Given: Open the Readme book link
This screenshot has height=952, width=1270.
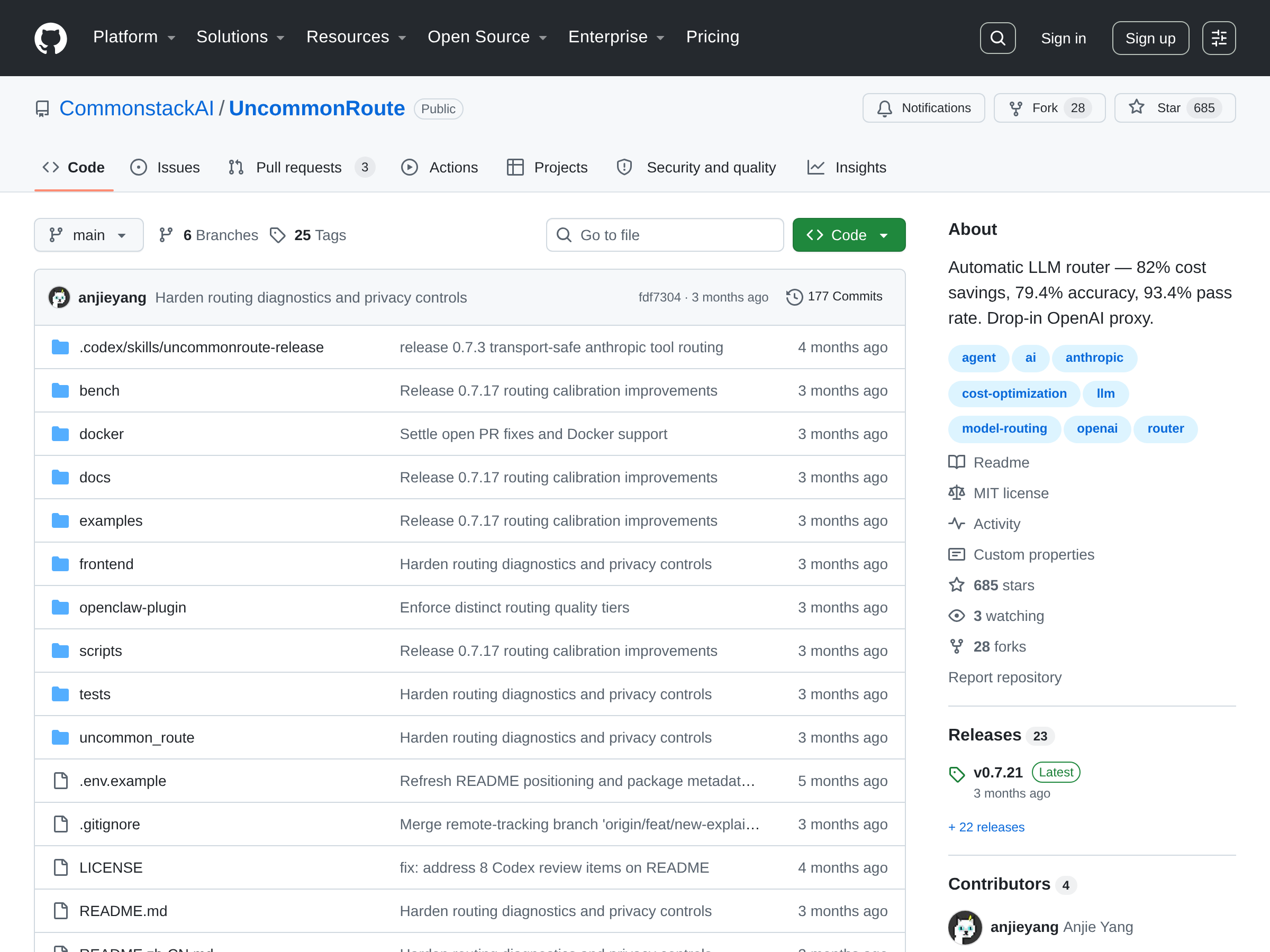Looking at the screenshot, I should tap(988, 463).
